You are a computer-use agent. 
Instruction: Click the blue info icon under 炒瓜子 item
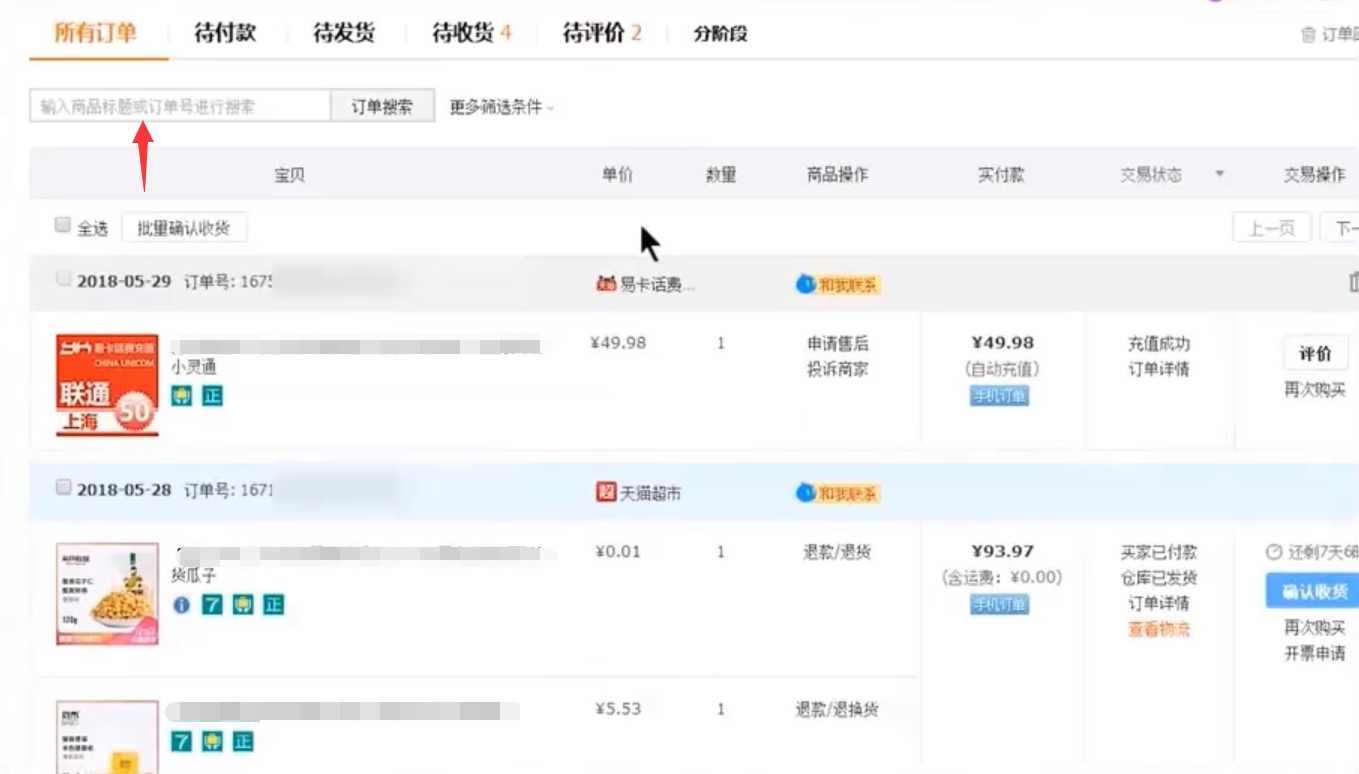181,605
